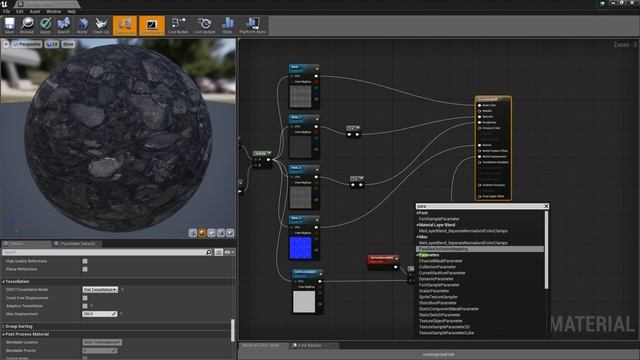Reset Tessellation Mode to default arrow
640x360 pixels.
(x=122, y=290)
